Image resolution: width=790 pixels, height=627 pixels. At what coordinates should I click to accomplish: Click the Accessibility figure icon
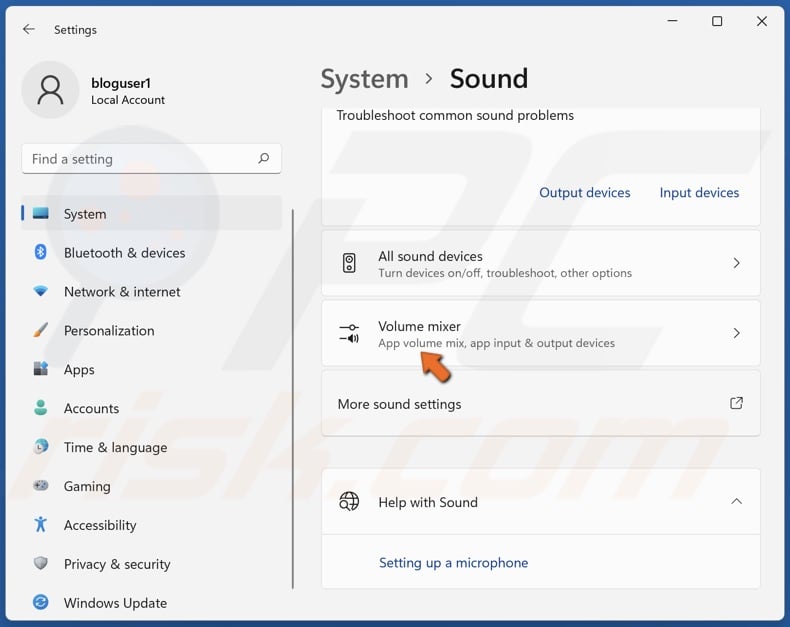click(x=40, y=524)
